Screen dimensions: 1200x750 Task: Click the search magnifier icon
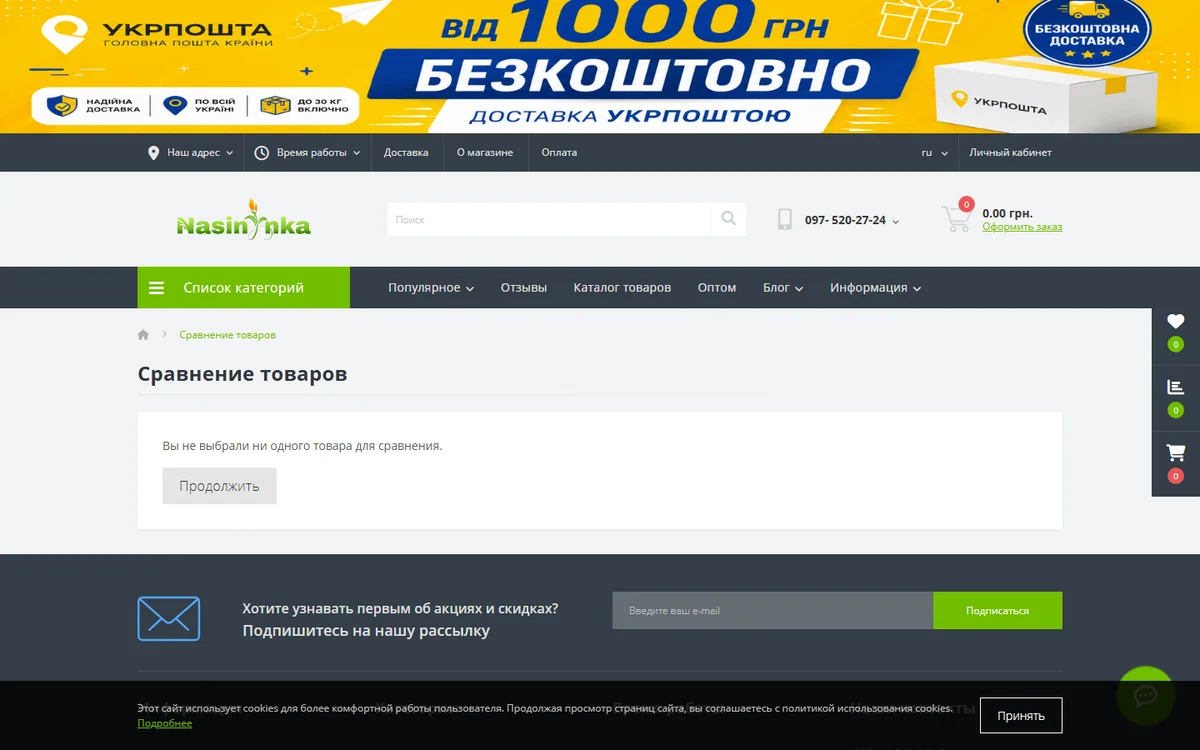point(728,219)
